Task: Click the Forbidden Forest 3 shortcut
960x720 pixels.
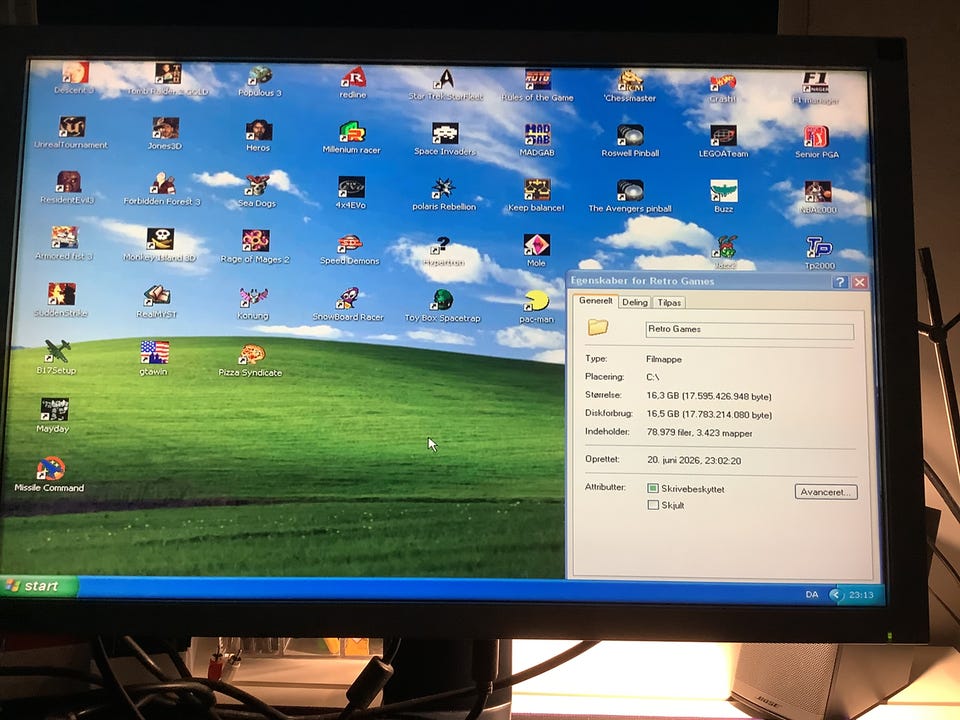Action: point(162,184)
